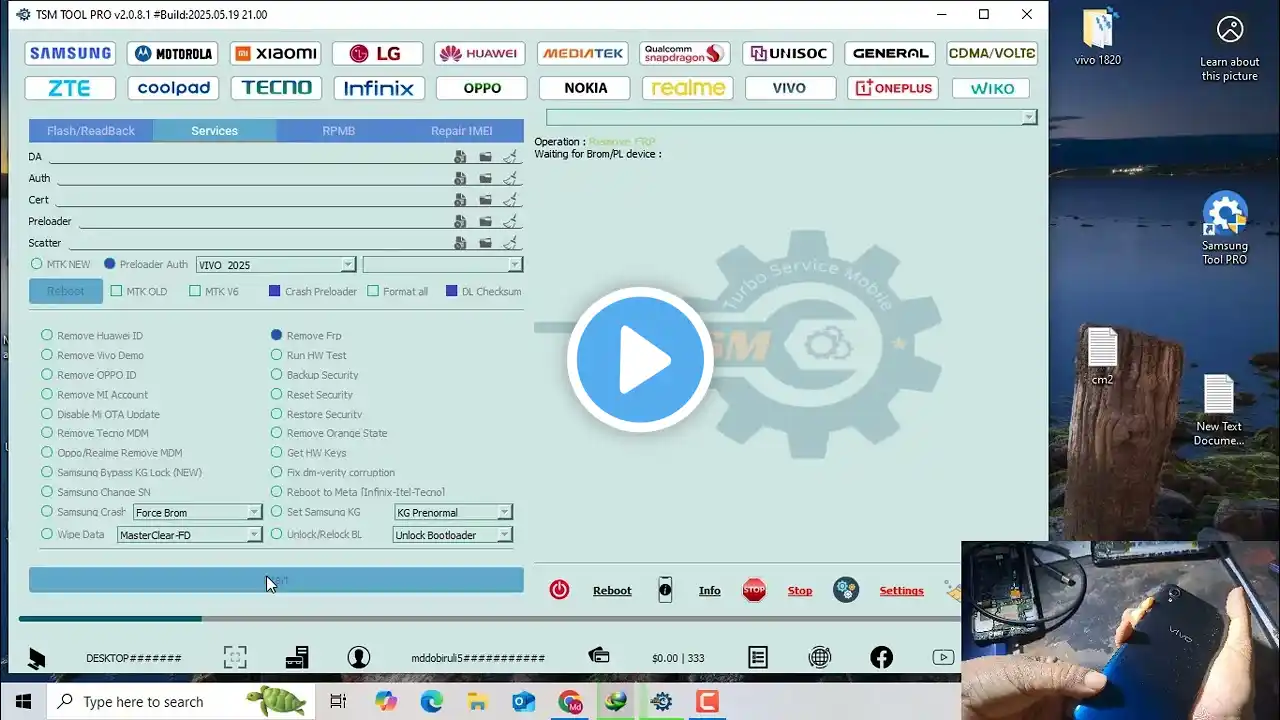The height and width of the screenshot is (720, 1280).
Task: Expand the dropdown above the Operation log
Action: pyautogui.click(x=791, y=118)
